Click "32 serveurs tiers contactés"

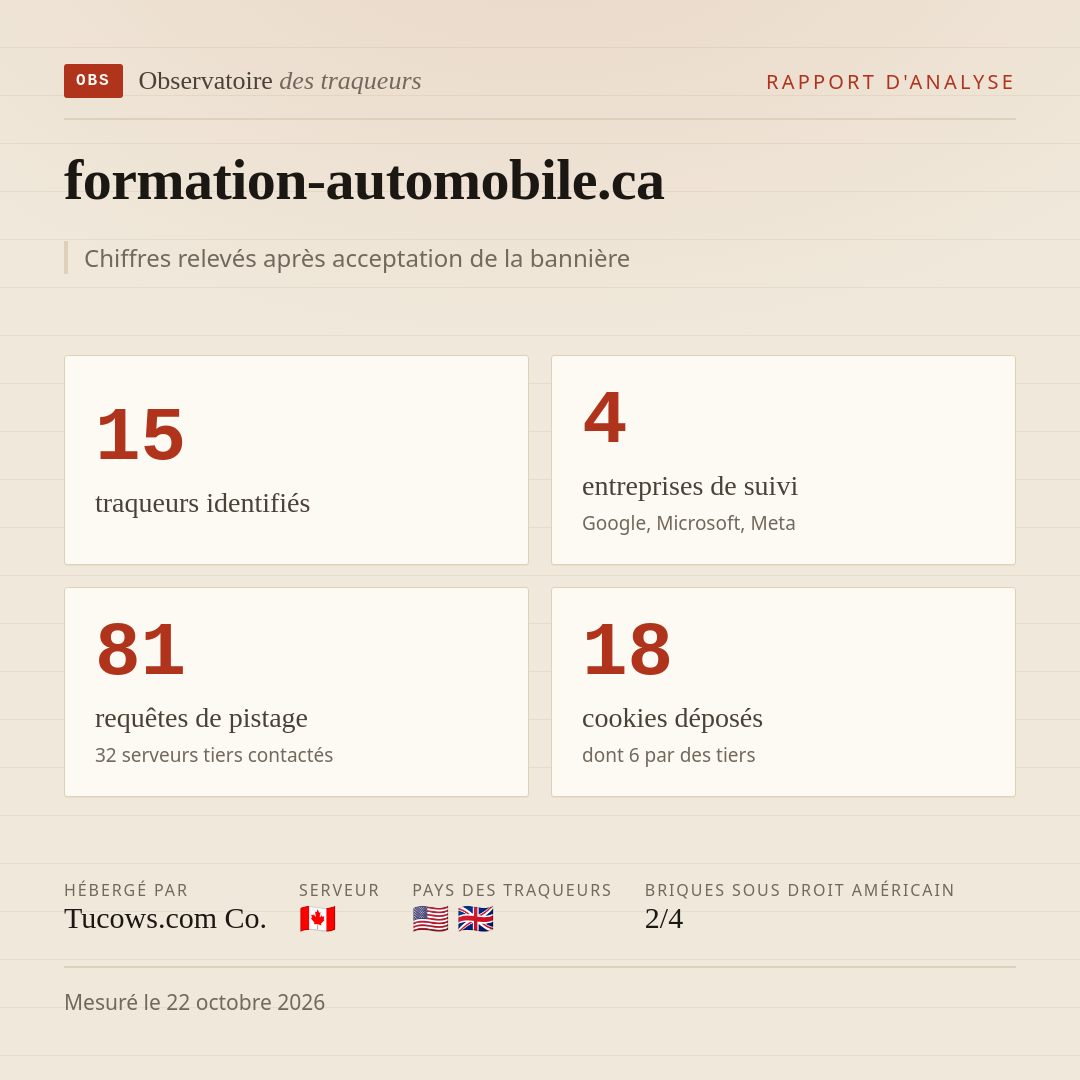tap(214, 755)
